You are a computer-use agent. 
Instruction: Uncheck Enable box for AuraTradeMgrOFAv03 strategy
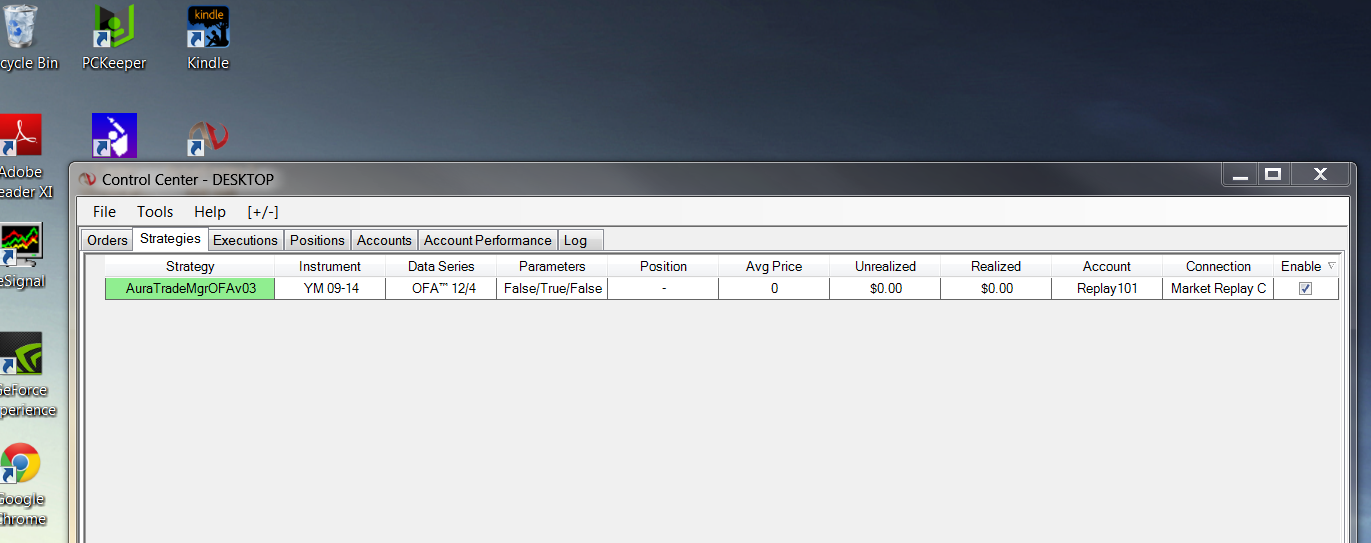(1305, 288)
